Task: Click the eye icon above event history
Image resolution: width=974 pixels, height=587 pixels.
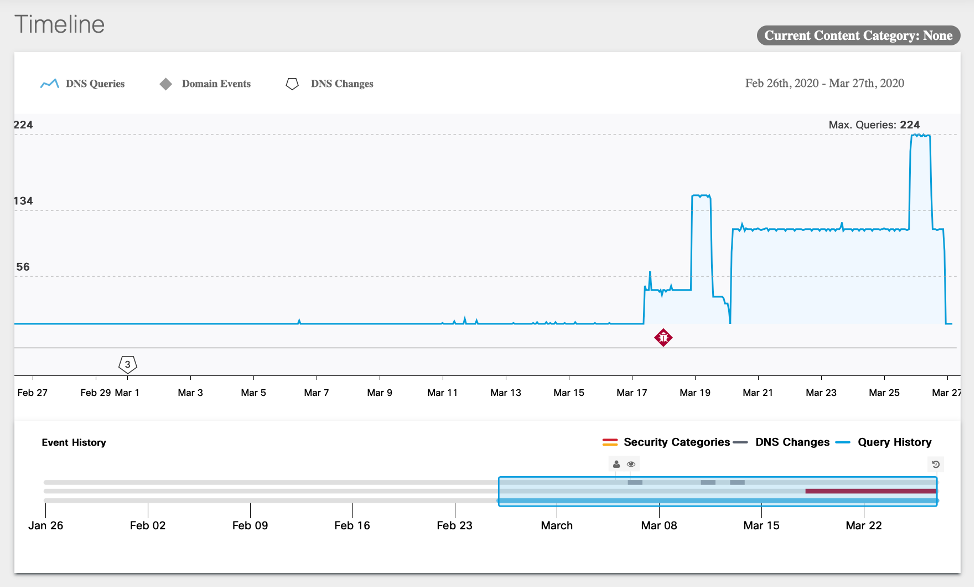Action: [x=631, y=464]
